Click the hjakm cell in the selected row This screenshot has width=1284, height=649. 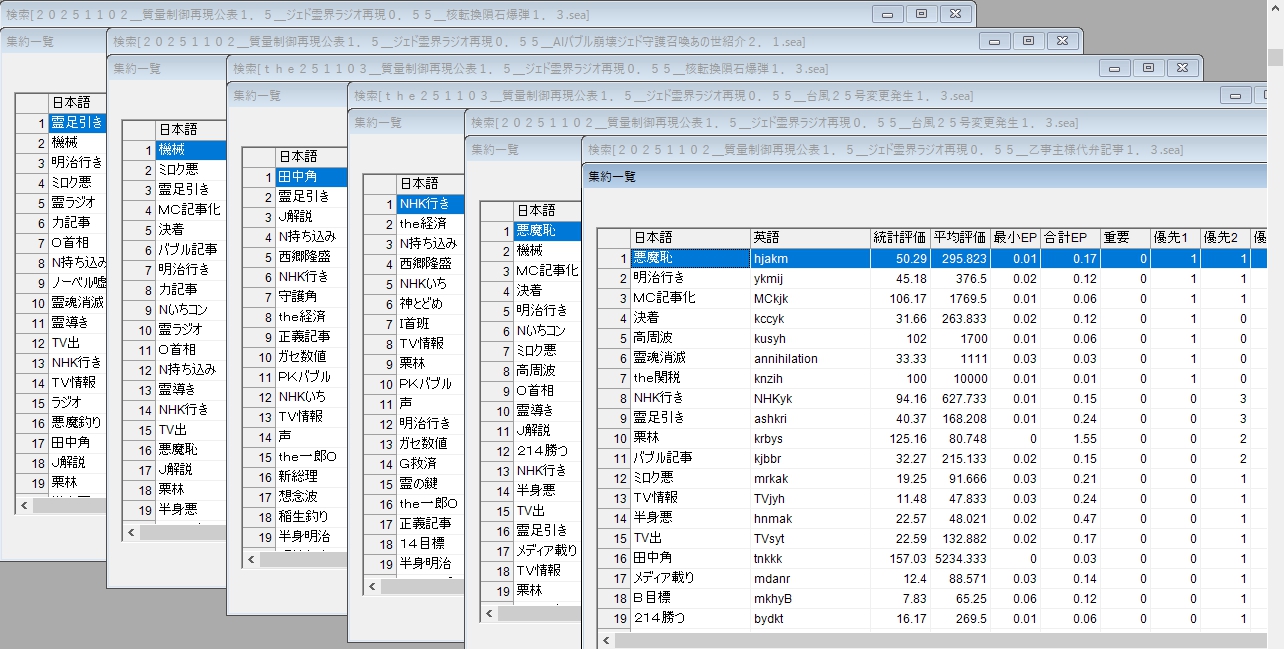point(809,258)
